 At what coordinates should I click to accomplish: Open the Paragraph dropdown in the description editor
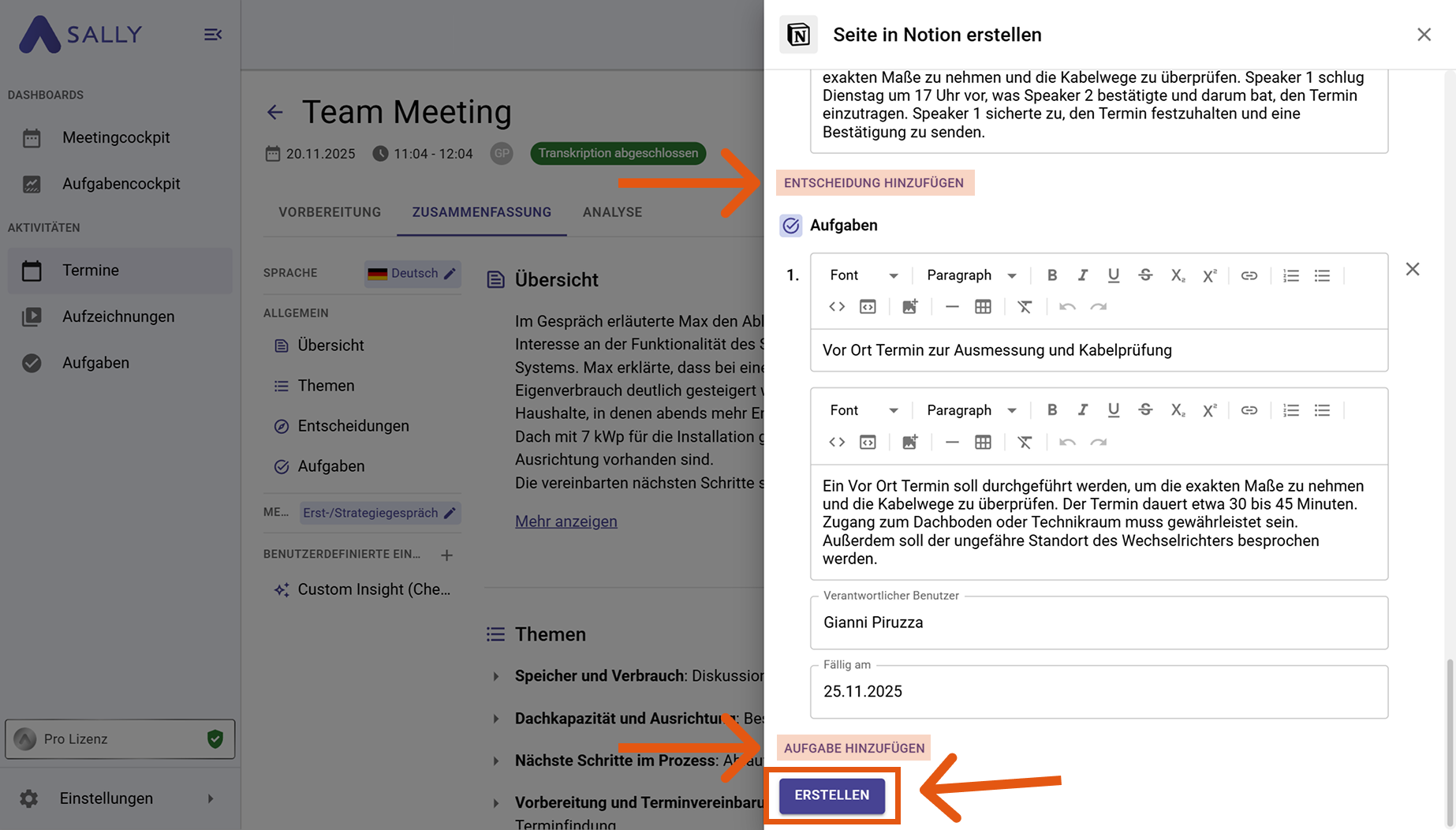coord(971,410)
